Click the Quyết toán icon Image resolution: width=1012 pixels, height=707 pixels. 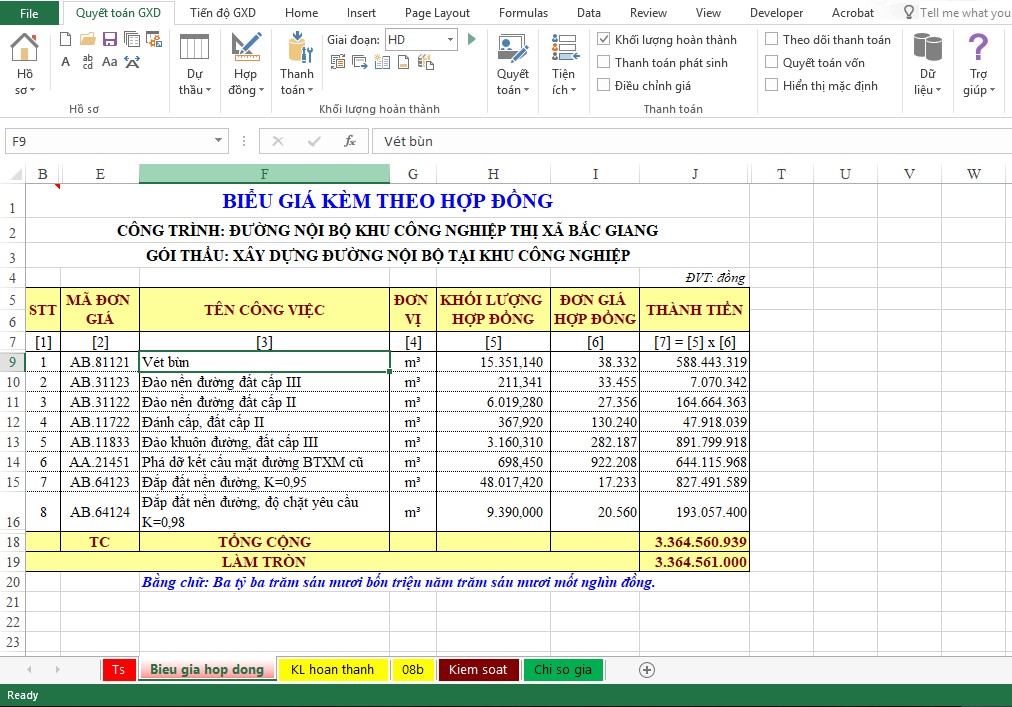[513, 50]
